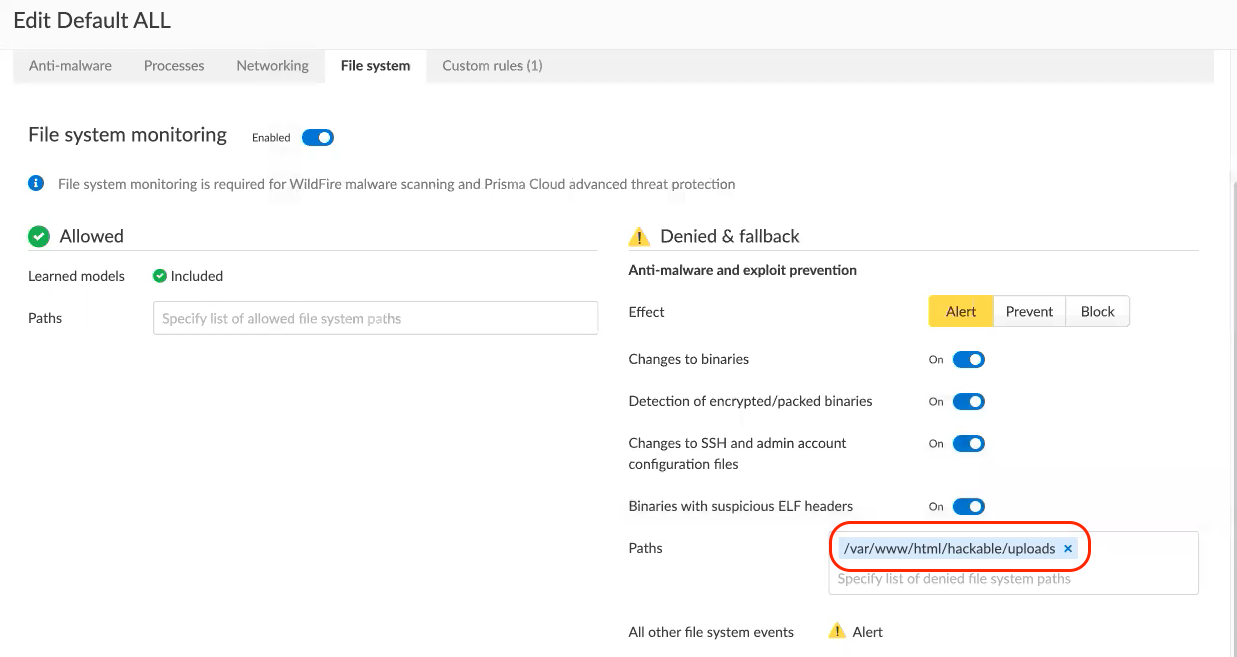The width and height of the screenshot is (1237, 657).
Task: Switch off Binaries with suspicious ELF headers
Action: click(968, 506)
